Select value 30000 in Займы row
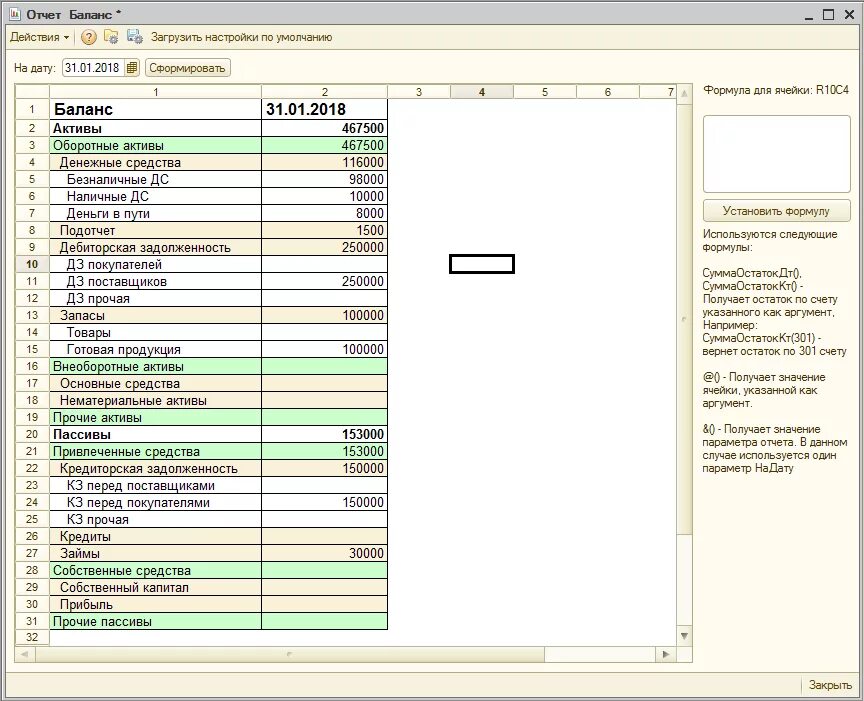 coord(325,553)
